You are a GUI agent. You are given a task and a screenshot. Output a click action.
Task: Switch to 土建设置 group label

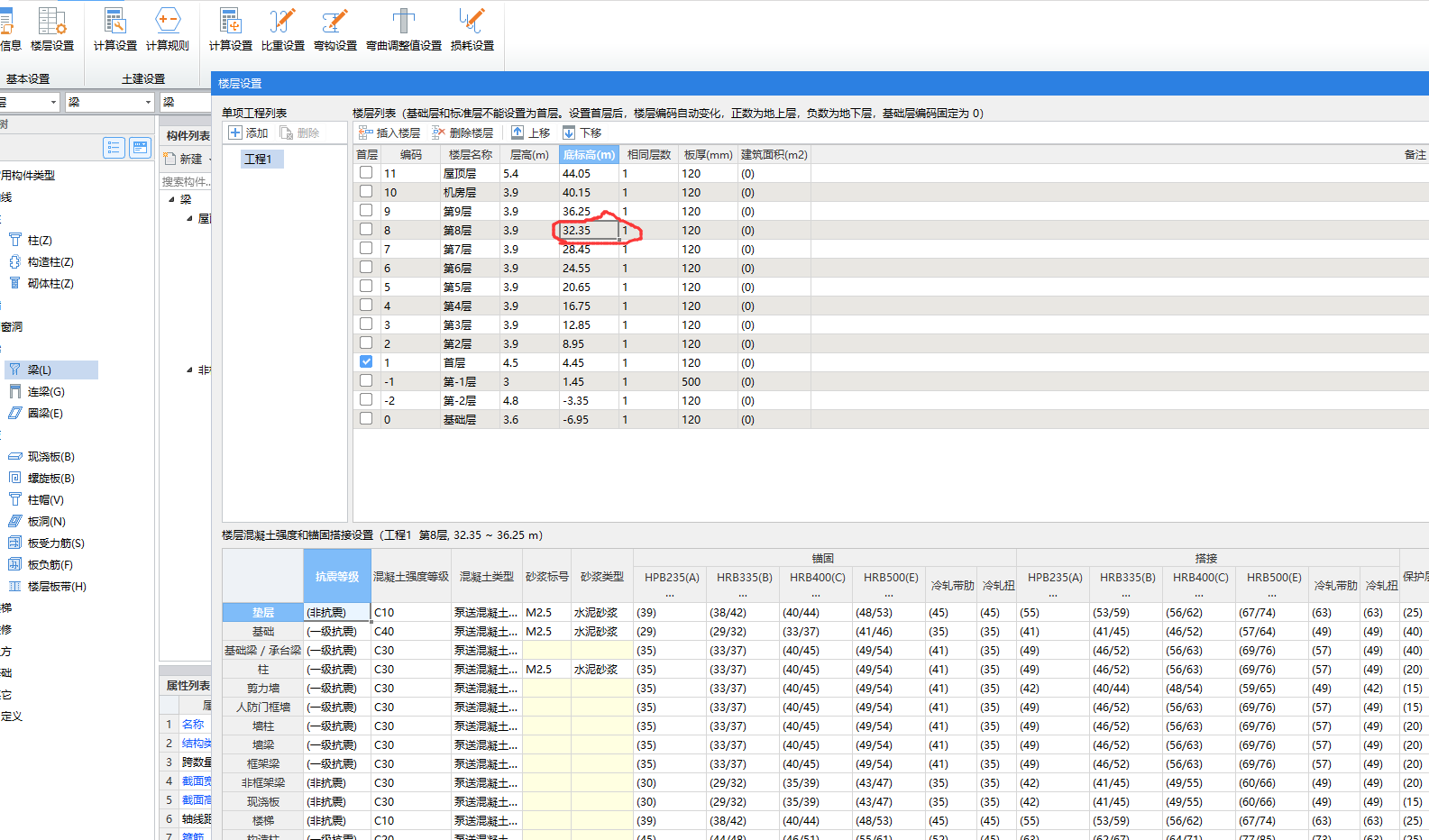pyautogui.click(x=143, y=79)
